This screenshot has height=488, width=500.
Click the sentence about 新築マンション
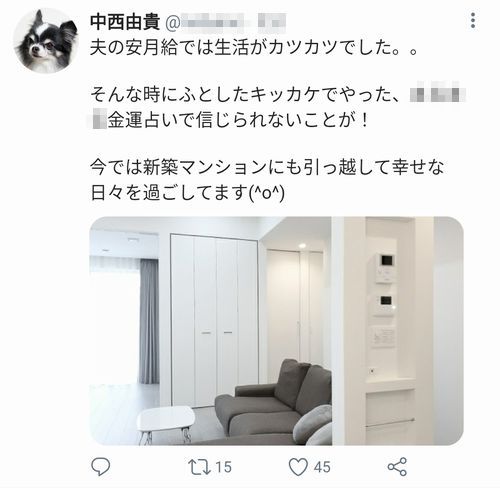(267, 167)
